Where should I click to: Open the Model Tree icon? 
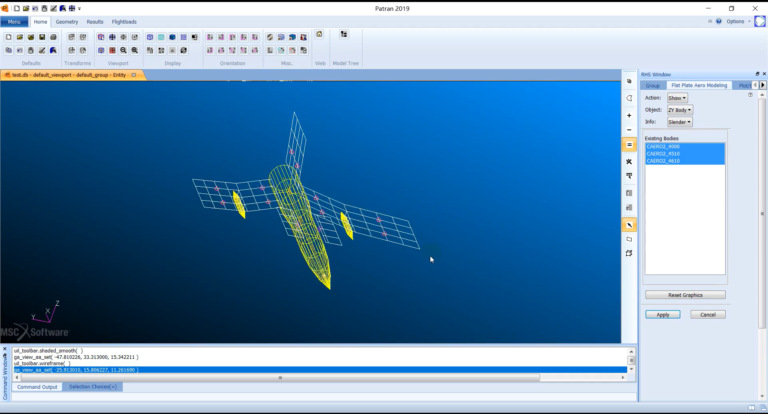[x=344, y=34]
